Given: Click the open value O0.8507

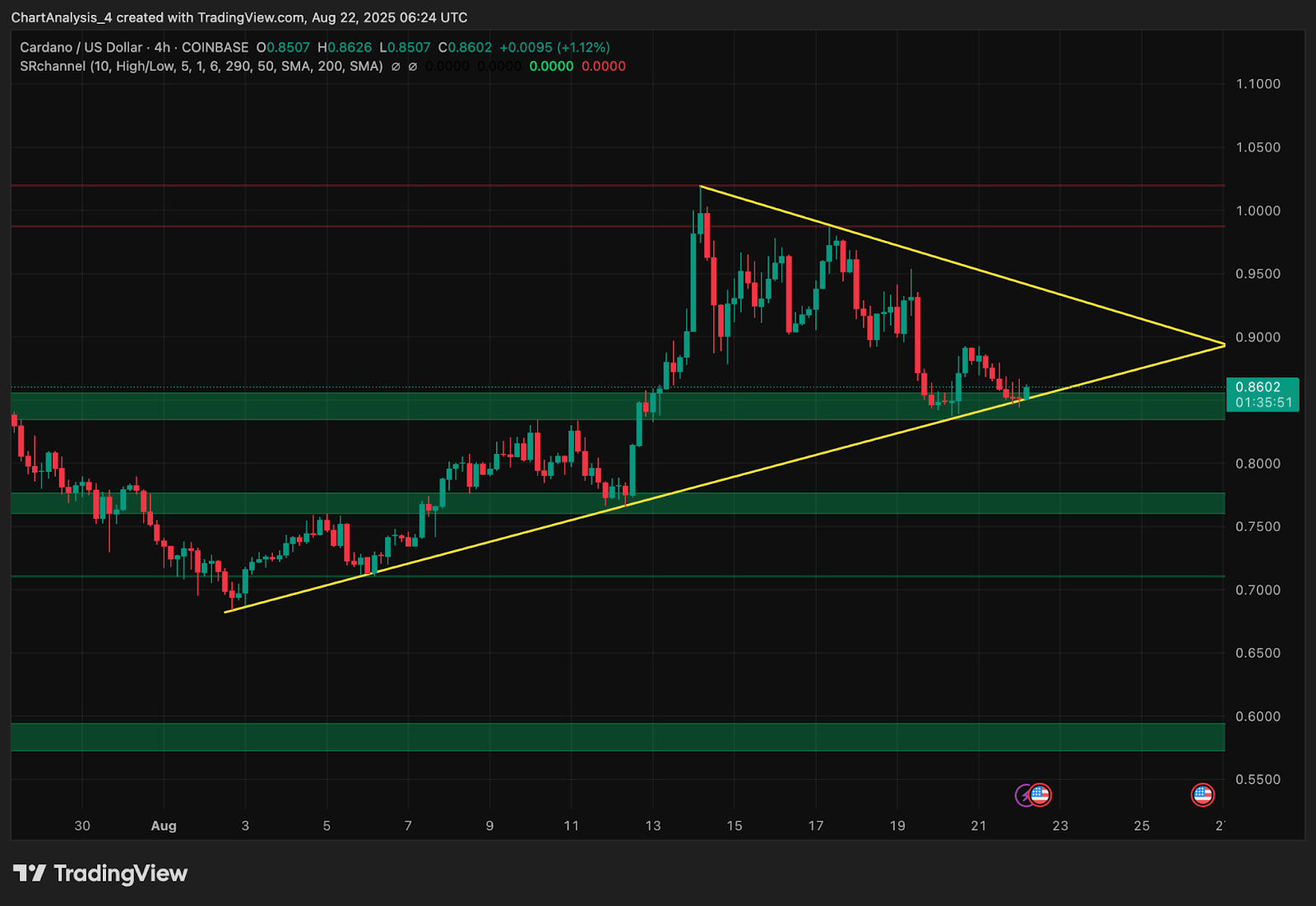Looking at the screenshot, I should point(283,48).
